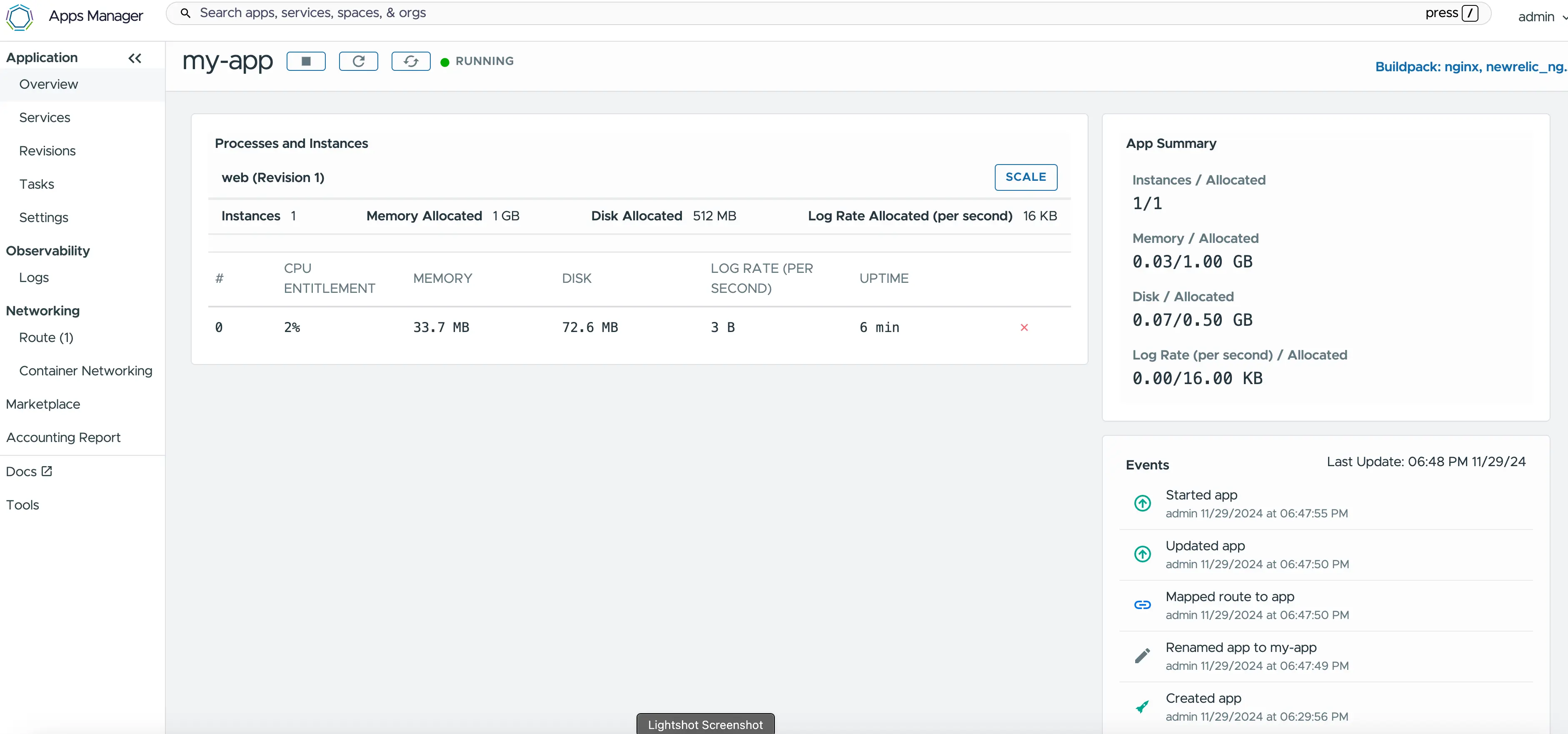1568x734 pixels.
Task: Open Container Networking
Action: 86,371
